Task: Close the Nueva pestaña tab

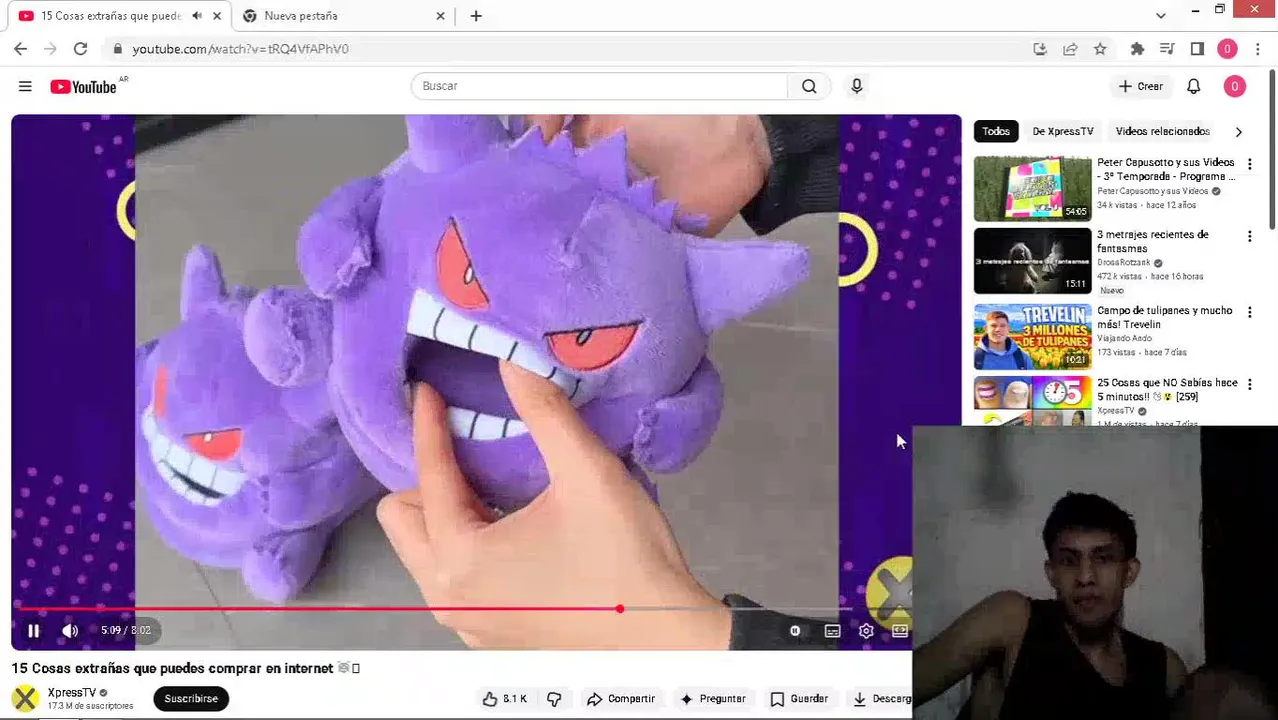Action: coord(440,16)
